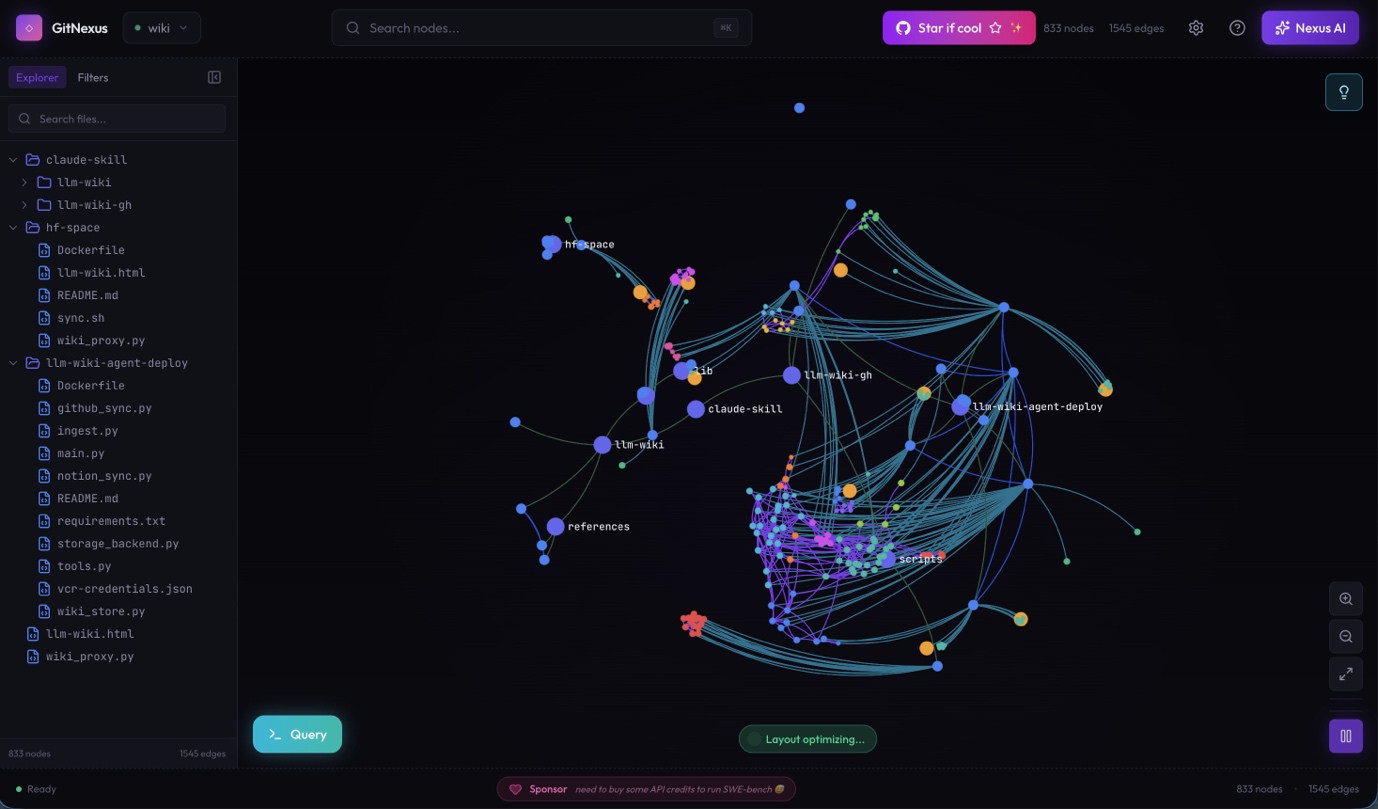
Task: Focus the Search nodes field
Action: tap(541, 28)
